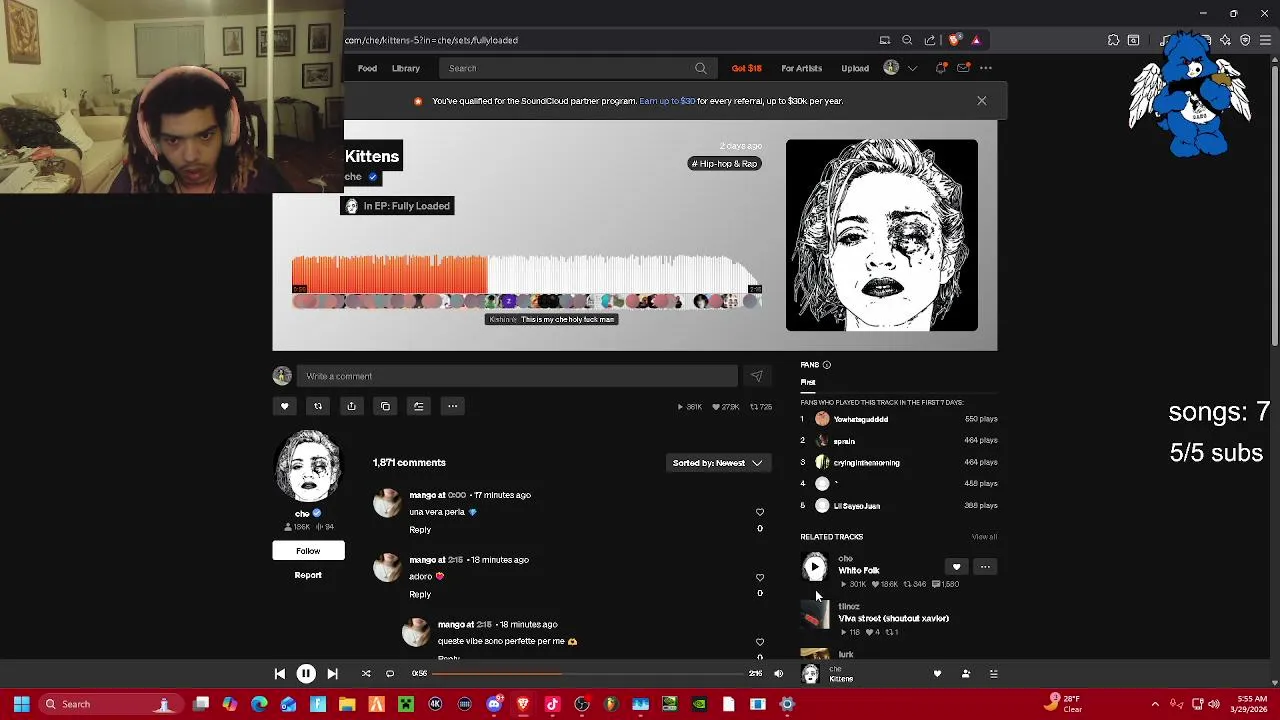Copy the track link with the copy icon

coord(385,406)
